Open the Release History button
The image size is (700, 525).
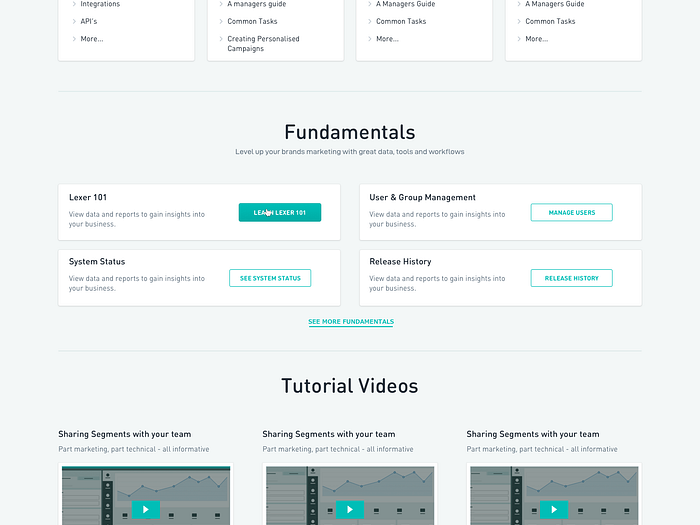(571, 278)
